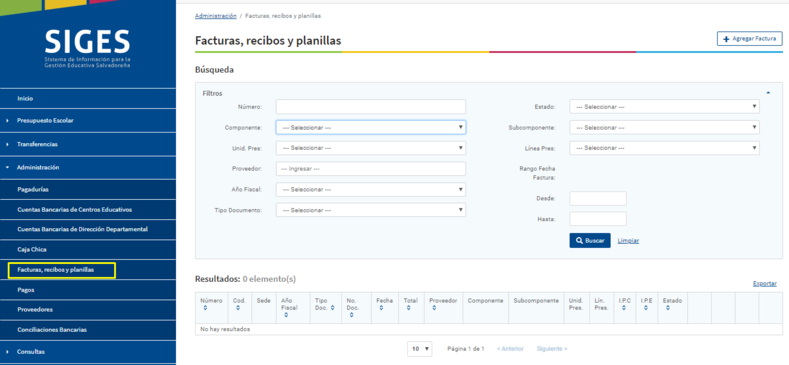Open Cuentas Bancarias de Dirección Departamental
The height and width of the screenshot is (365, 789).
pyautogui.click(x=88, y=229)
